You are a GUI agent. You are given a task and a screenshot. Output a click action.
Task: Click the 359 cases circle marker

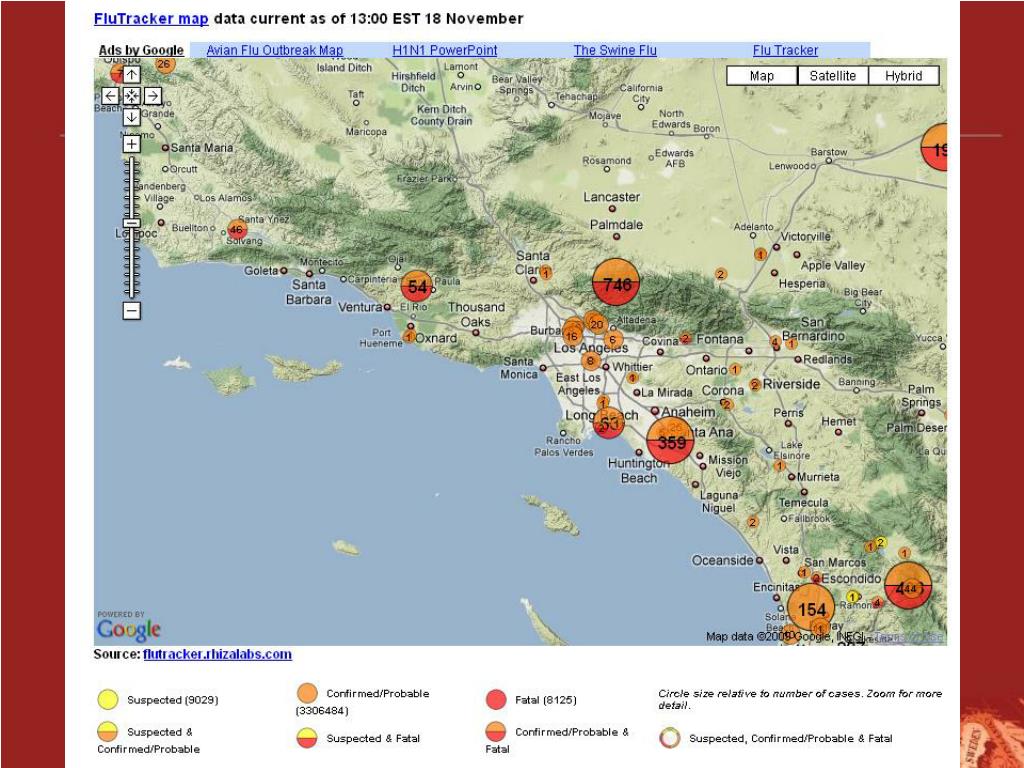(x=671, y=441)
